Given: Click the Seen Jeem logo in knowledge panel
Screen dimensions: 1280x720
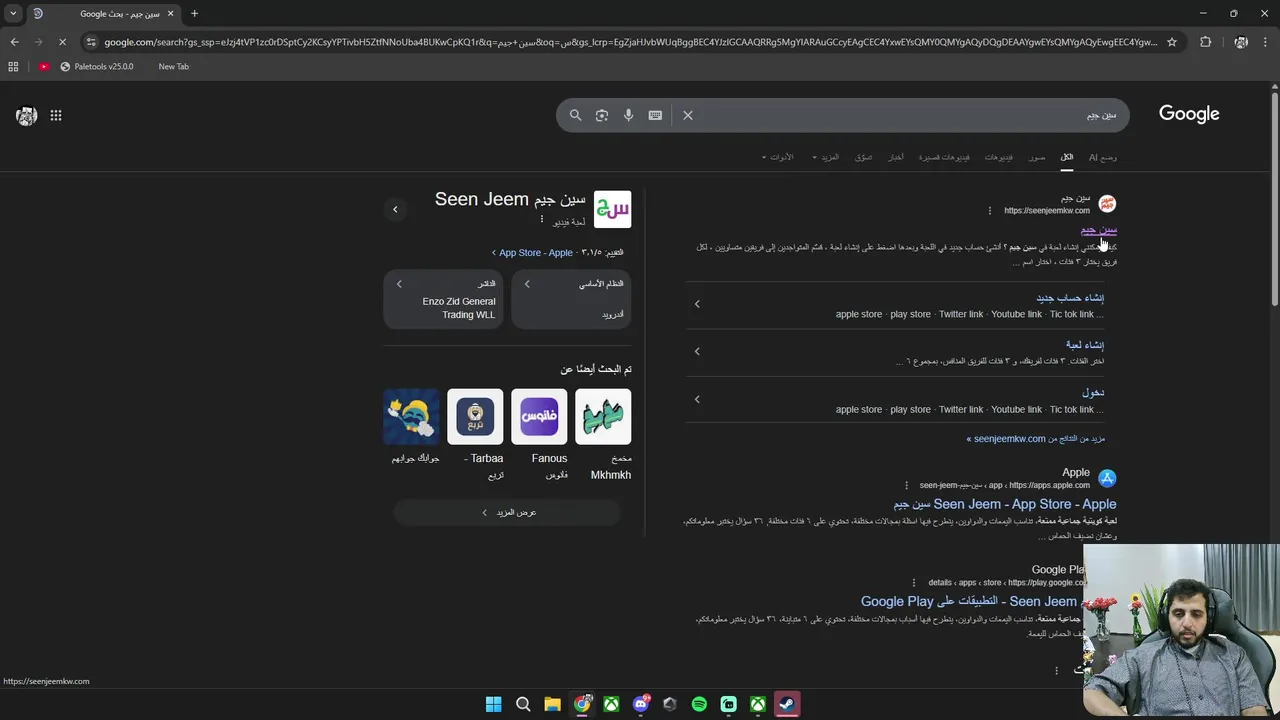Looking at the screenshot, I should click(612, 209).
